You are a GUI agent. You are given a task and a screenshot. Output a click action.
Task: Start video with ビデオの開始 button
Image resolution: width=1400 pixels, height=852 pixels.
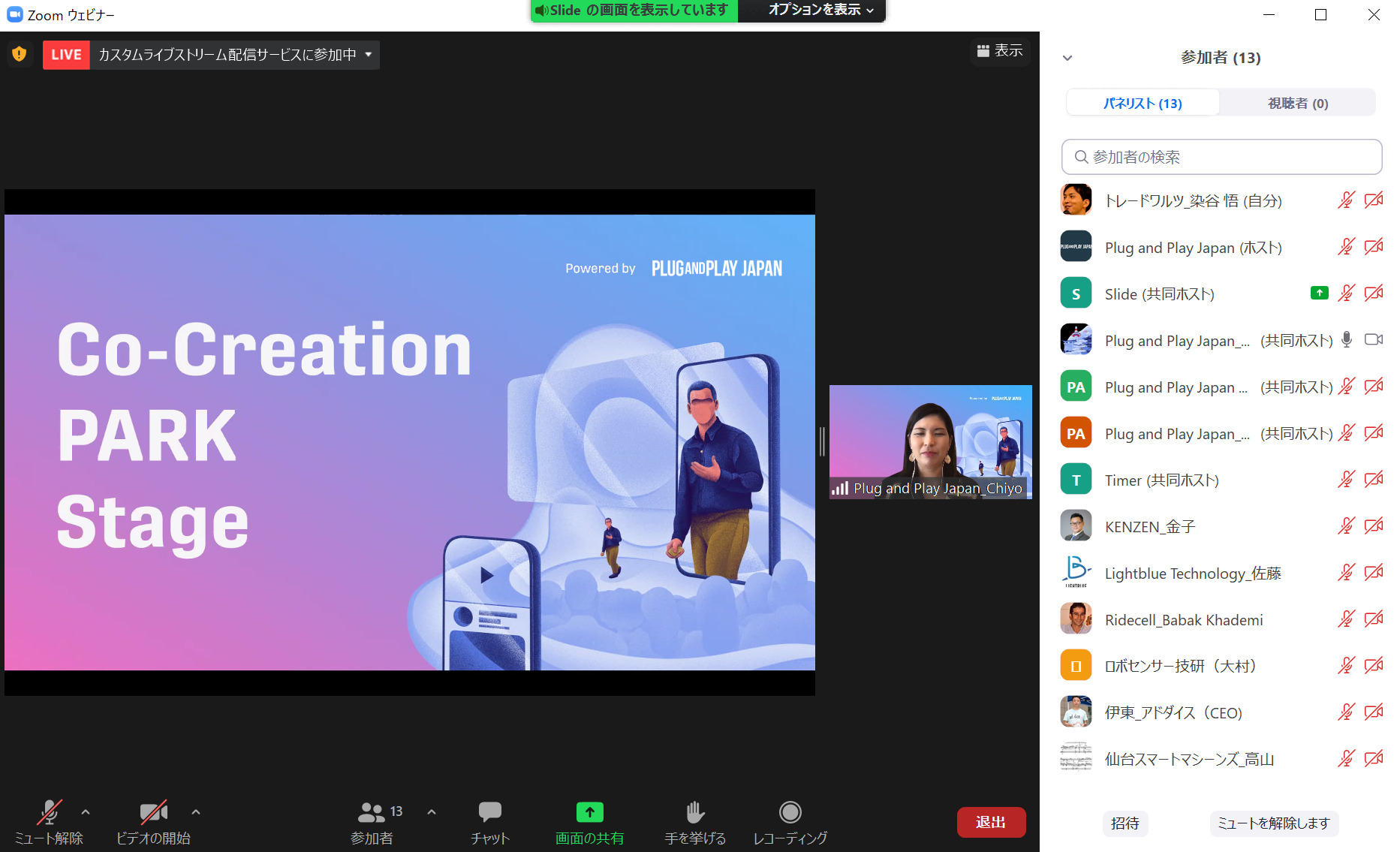click(x=153, y=823)
